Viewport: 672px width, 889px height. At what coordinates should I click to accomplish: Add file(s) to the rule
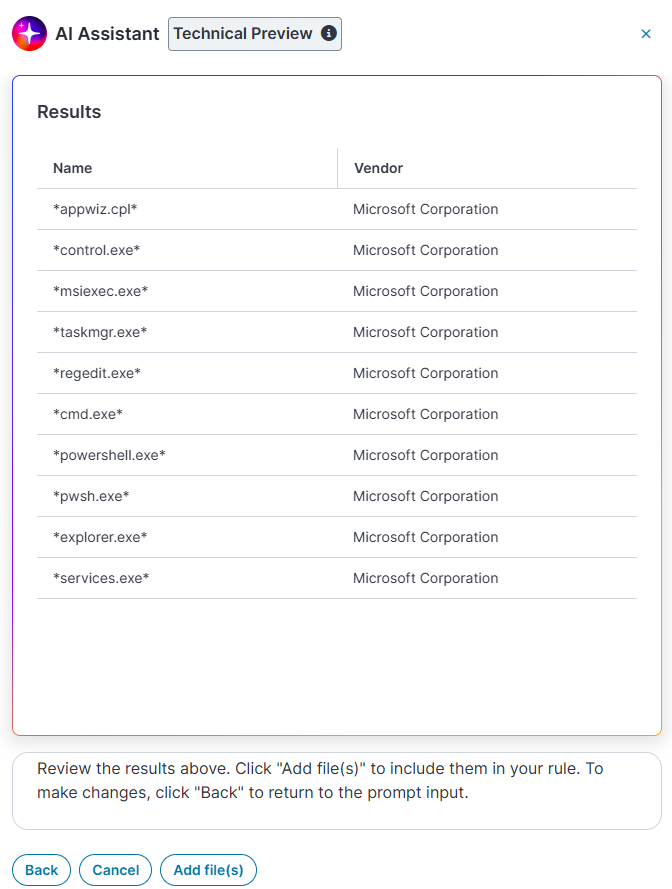click(x=208, y=870)
